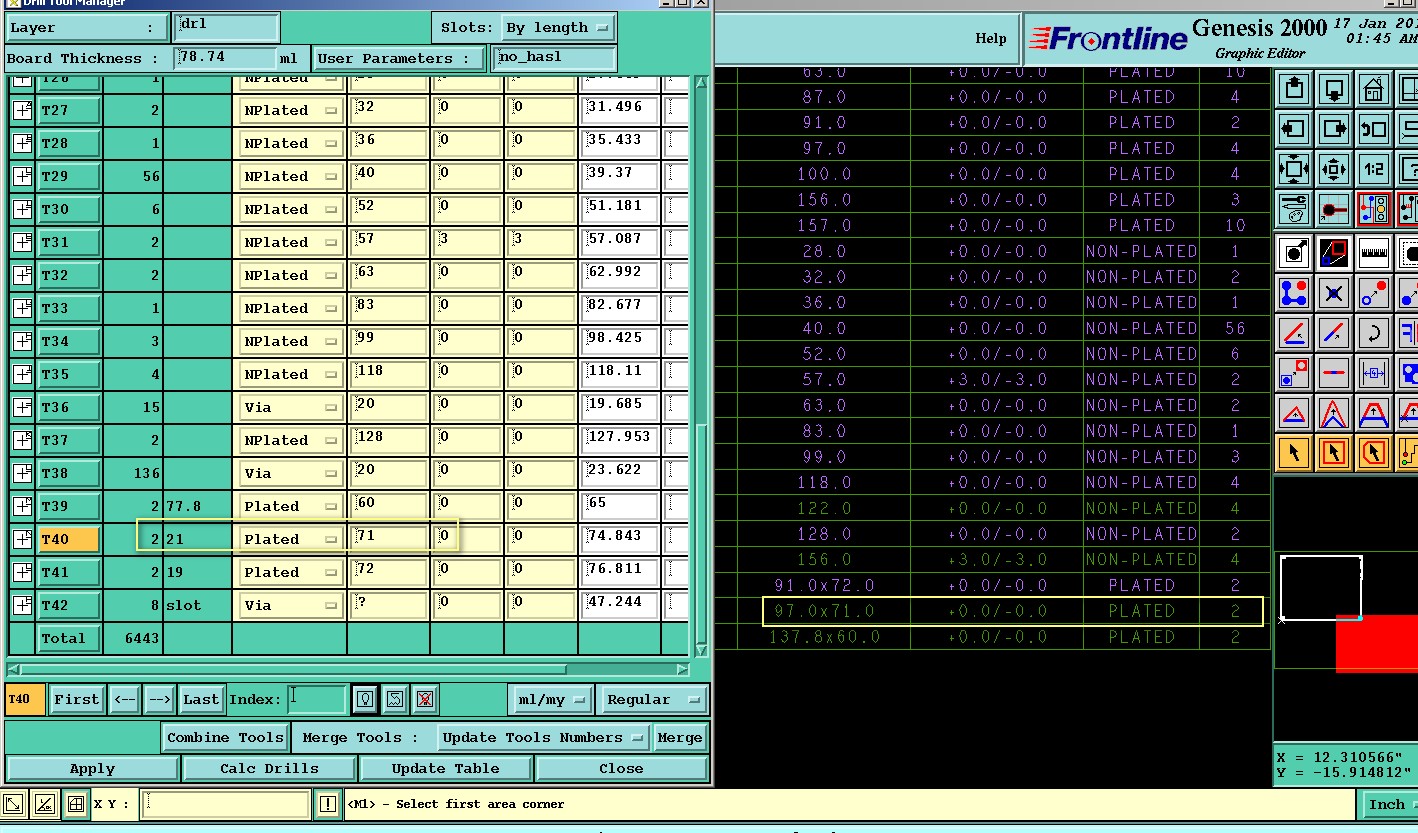1418x833 pixels.
Task: Click the Apply button
Action: [92, 768]
